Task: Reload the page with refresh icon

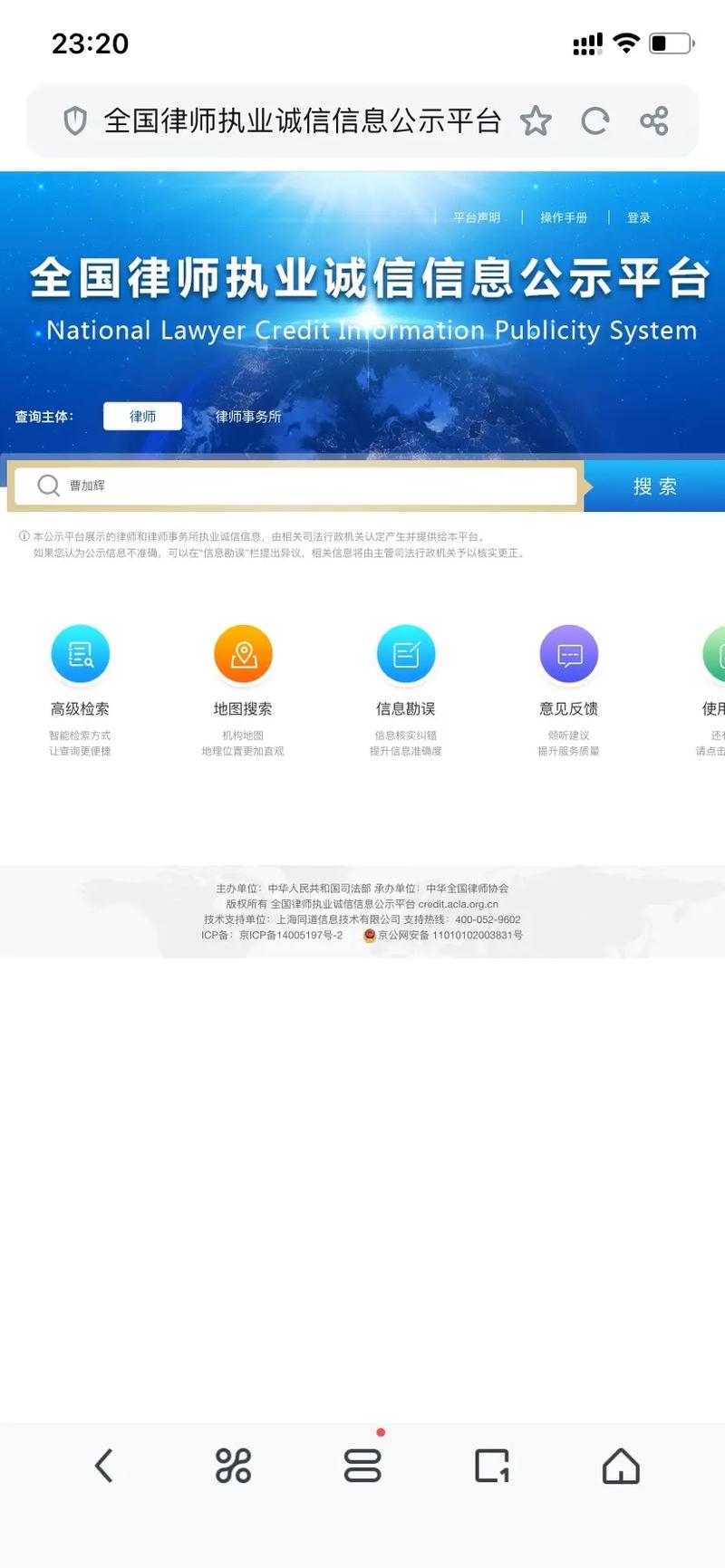Action: 595,120
